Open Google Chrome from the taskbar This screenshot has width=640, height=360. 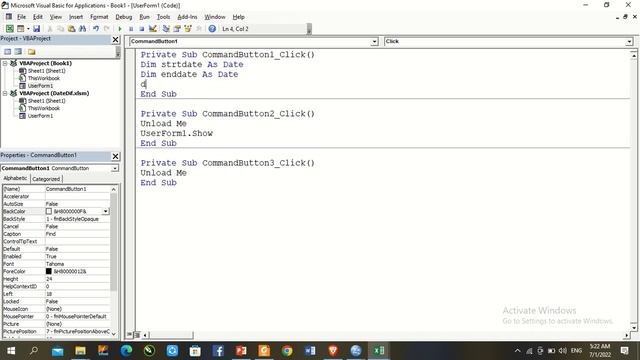point(287,351)
